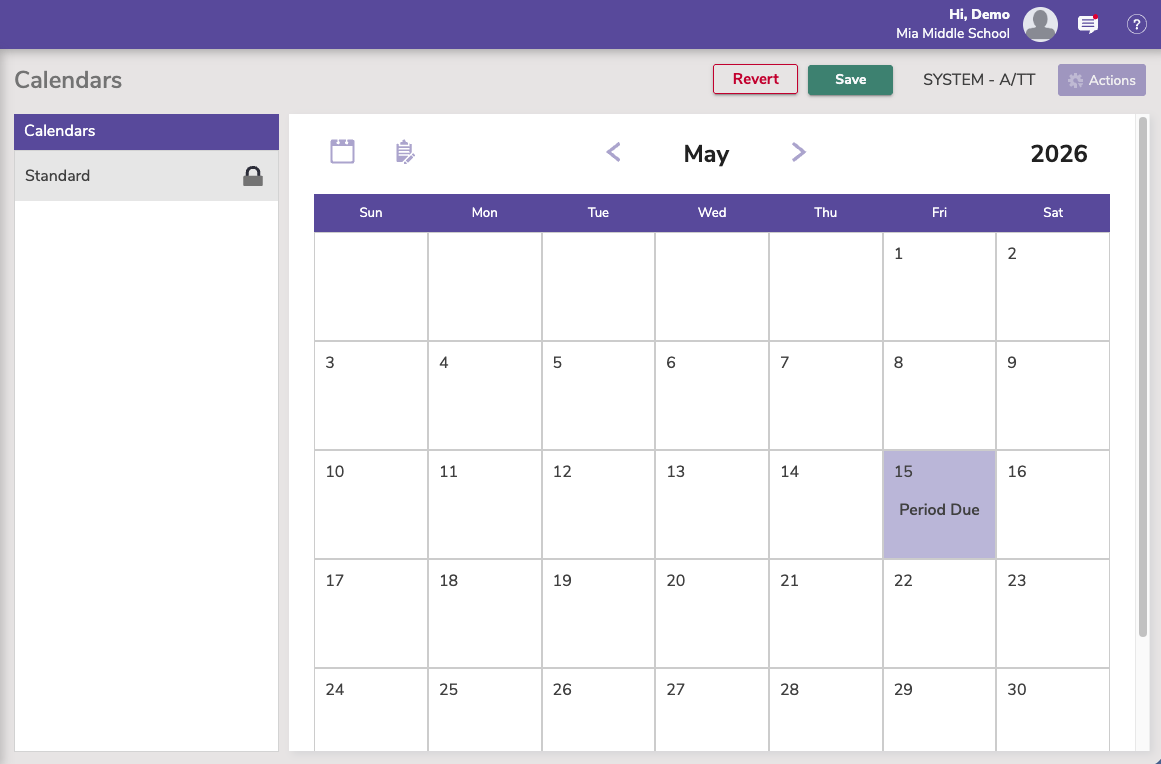Click the lock icon on Standard calendar
This screenshot has height=764, width=1161.
click(x=253, y=176)
